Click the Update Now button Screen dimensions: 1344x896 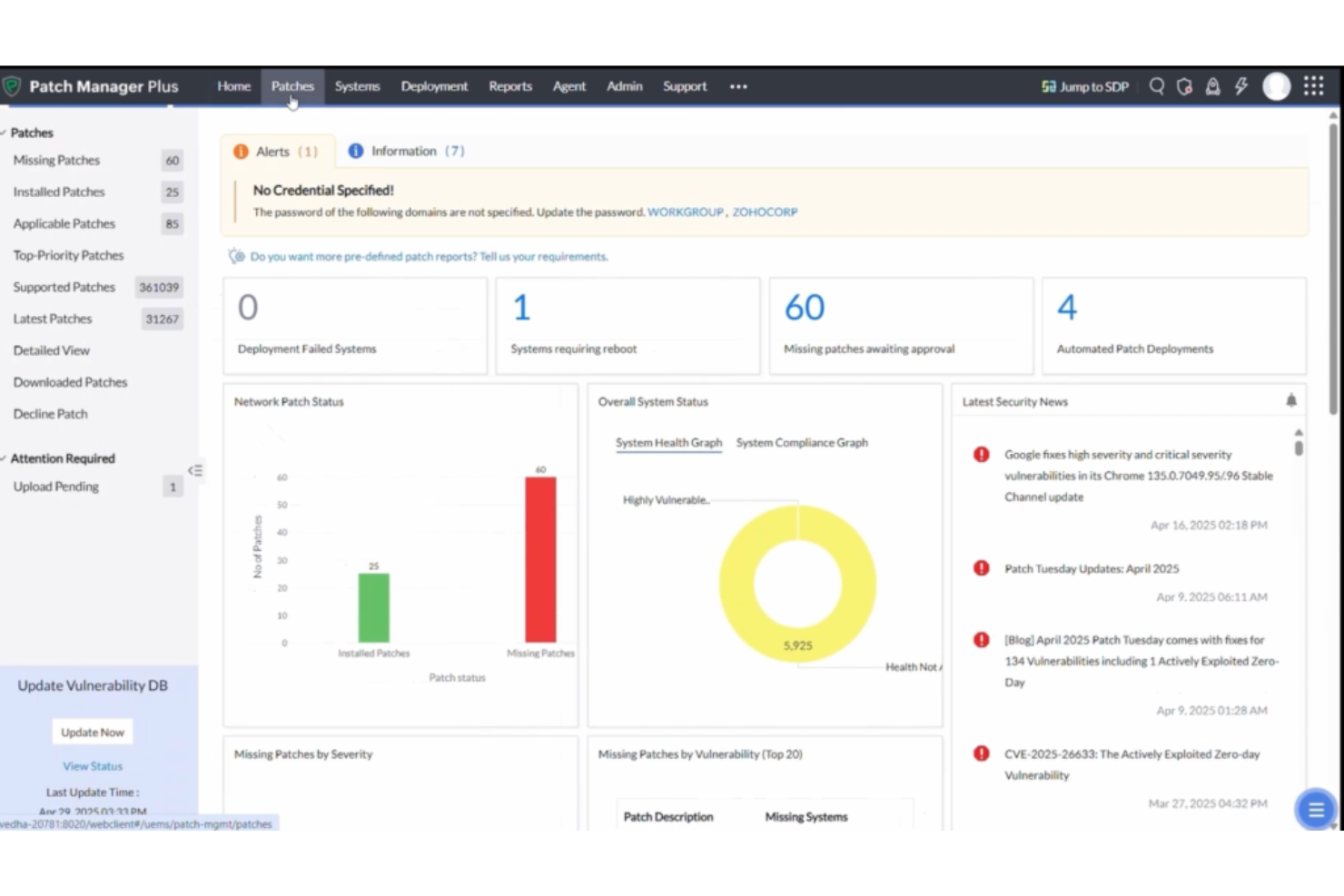coord(93,732)
